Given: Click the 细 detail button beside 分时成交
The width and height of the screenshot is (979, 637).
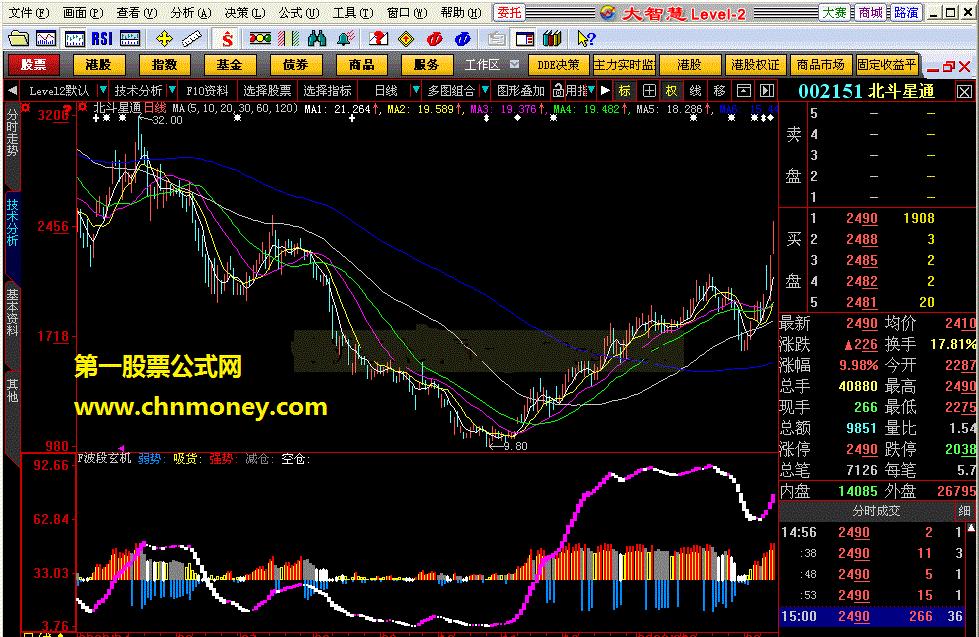Looking at the screenshot, I should 965,511.
